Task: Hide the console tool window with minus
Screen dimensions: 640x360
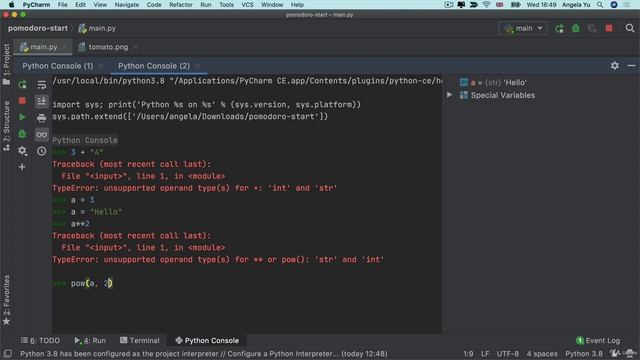Action: tap(631, 65)
